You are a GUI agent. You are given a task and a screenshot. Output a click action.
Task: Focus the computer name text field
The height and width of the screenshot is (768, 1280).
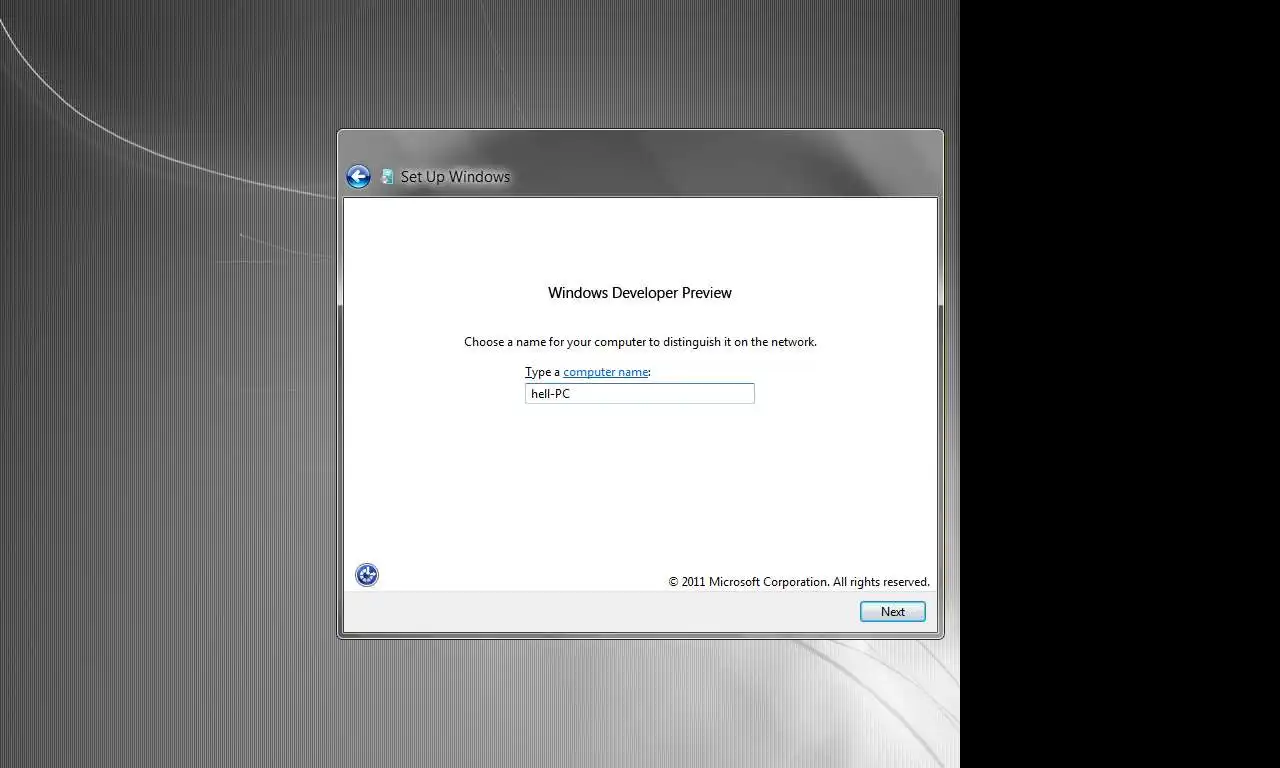640,394
